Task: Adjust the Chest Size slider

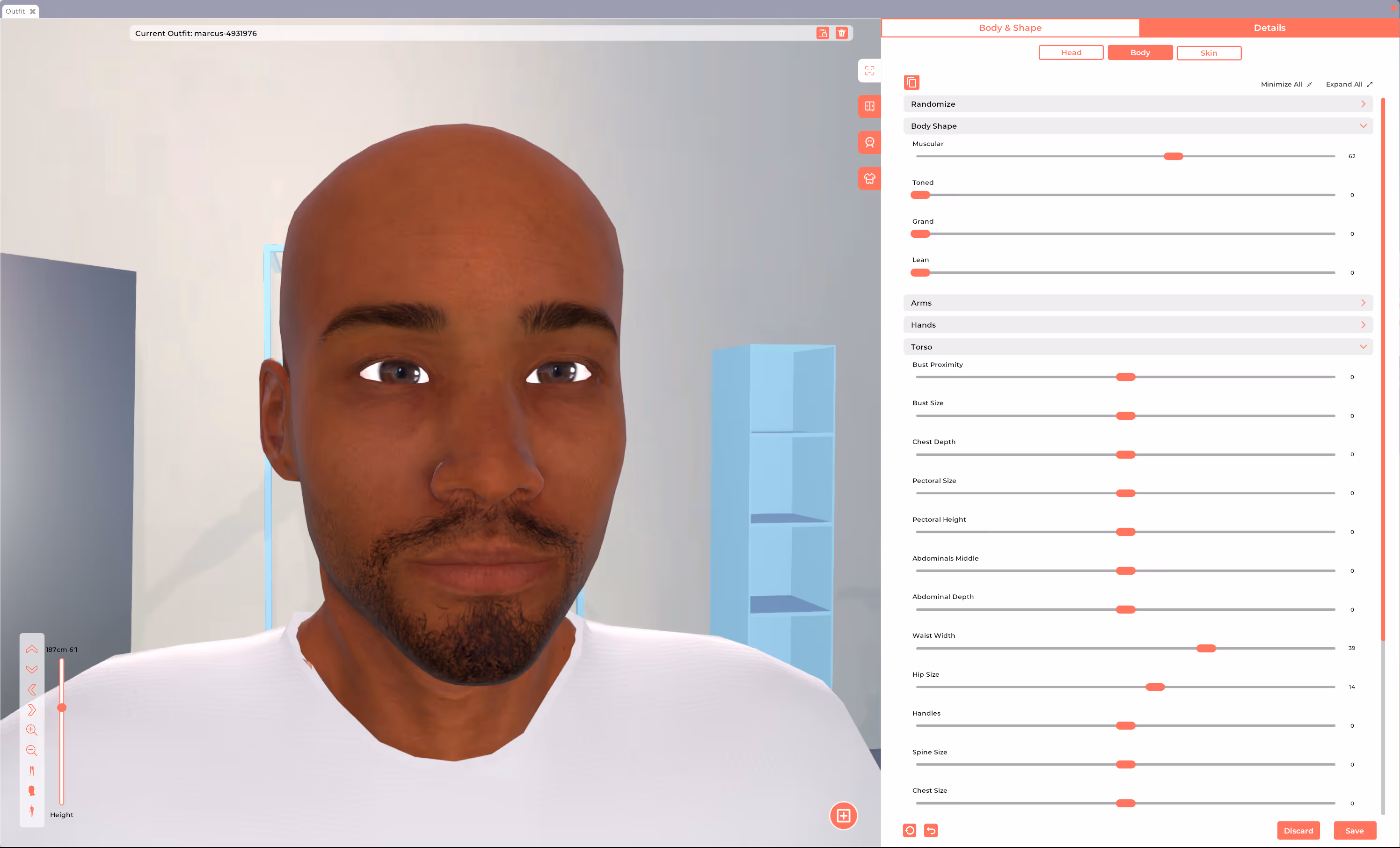Action: point(1126,803)
